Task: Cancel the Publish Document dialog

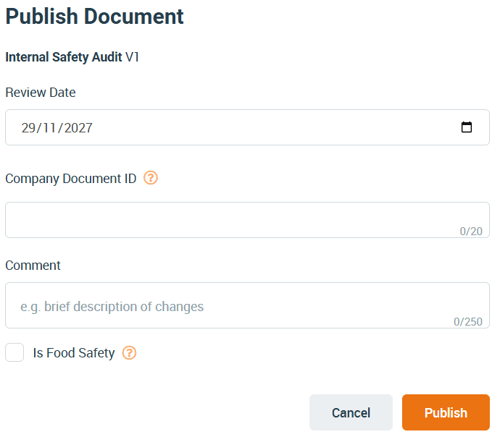Action: (x=351, y=412)
